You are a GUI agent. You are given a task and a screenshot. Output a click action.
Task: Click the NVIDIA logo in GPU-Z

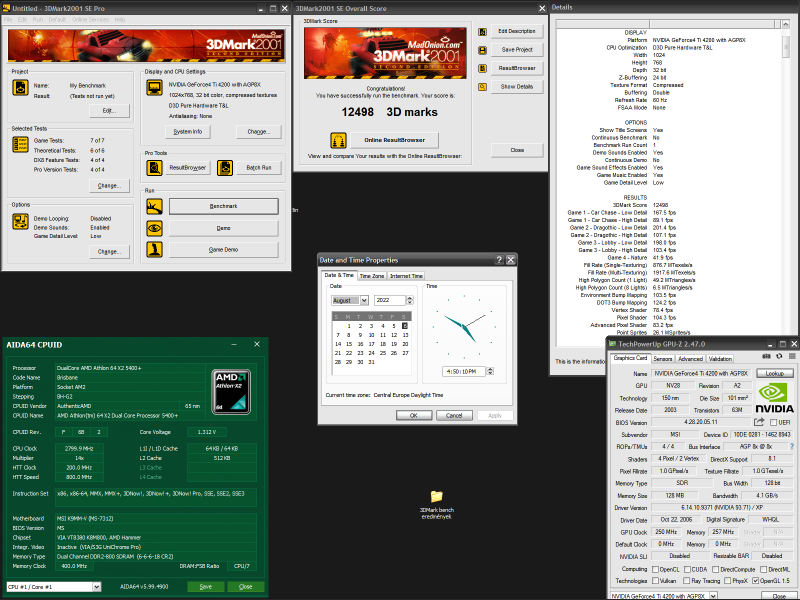tap(774, 398)
